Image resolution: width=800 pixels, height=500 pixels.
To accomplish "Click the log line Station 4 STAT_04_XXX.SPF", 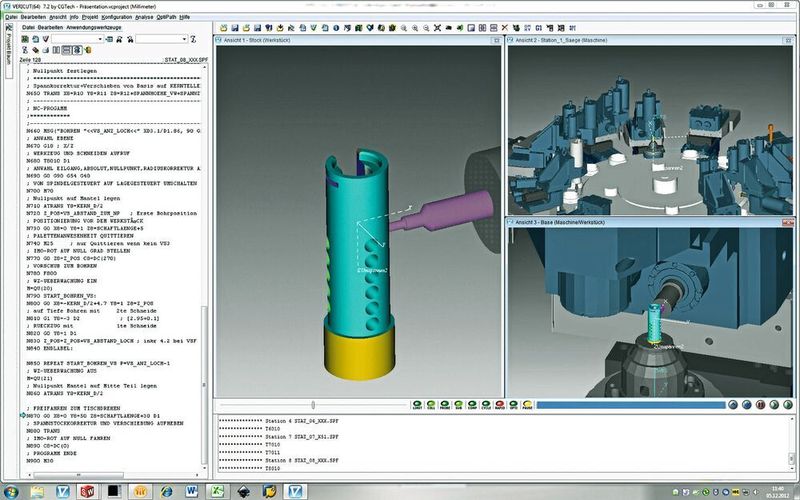I will pos(301,421).
